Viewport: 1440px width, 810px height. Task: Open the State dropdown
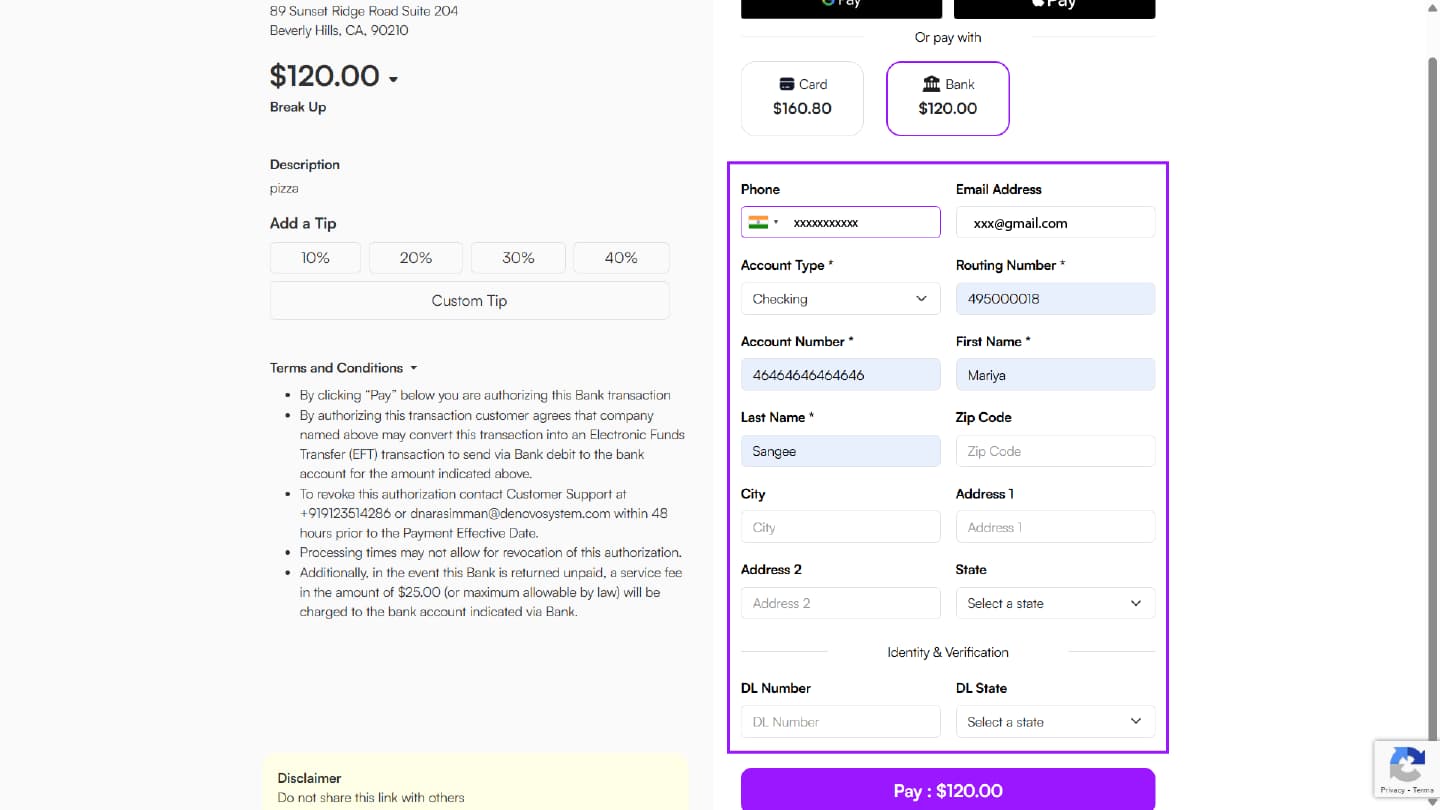[1055, 603]
